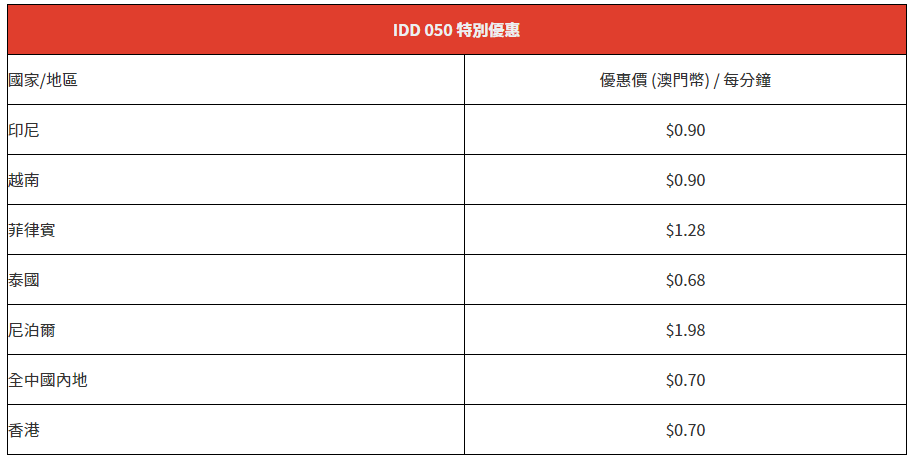Click the $0.68 price cell
Viewport: 913px width, 460px height.
point(685,280)
